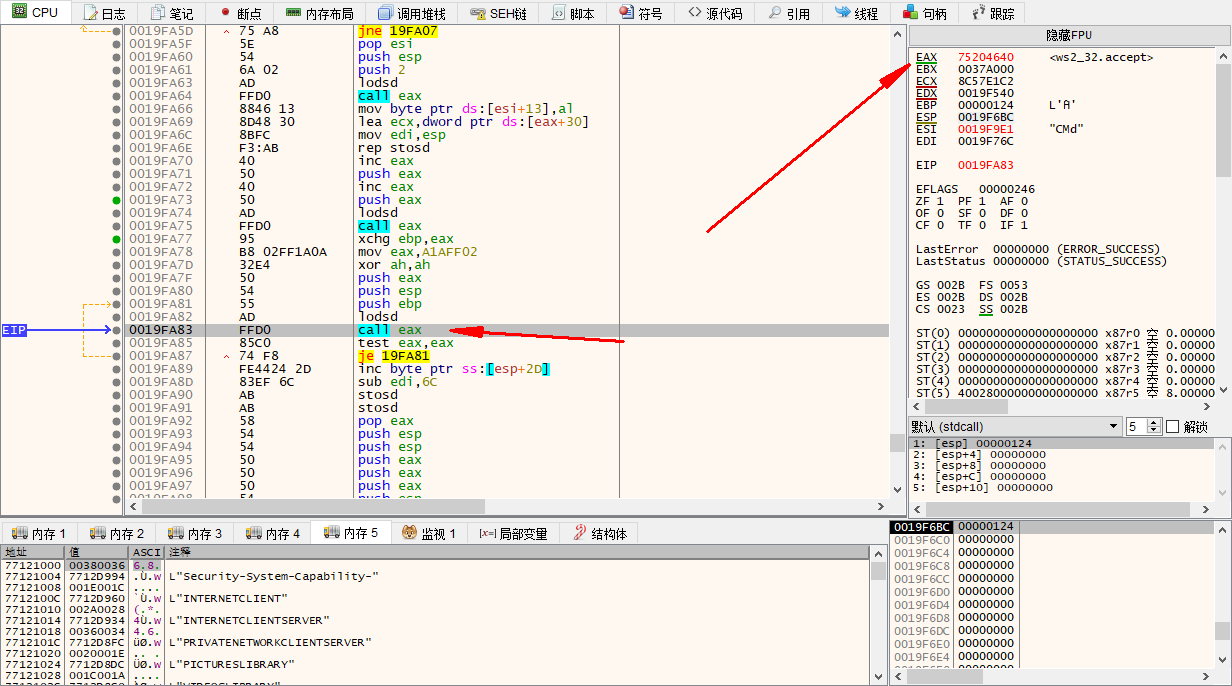Click the 线程 threads arrow icon

(843, 13)
